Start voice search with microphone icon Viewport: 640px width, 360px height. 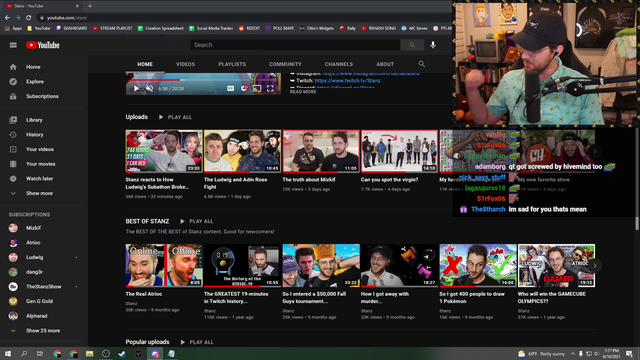click(x=433, y=45)
